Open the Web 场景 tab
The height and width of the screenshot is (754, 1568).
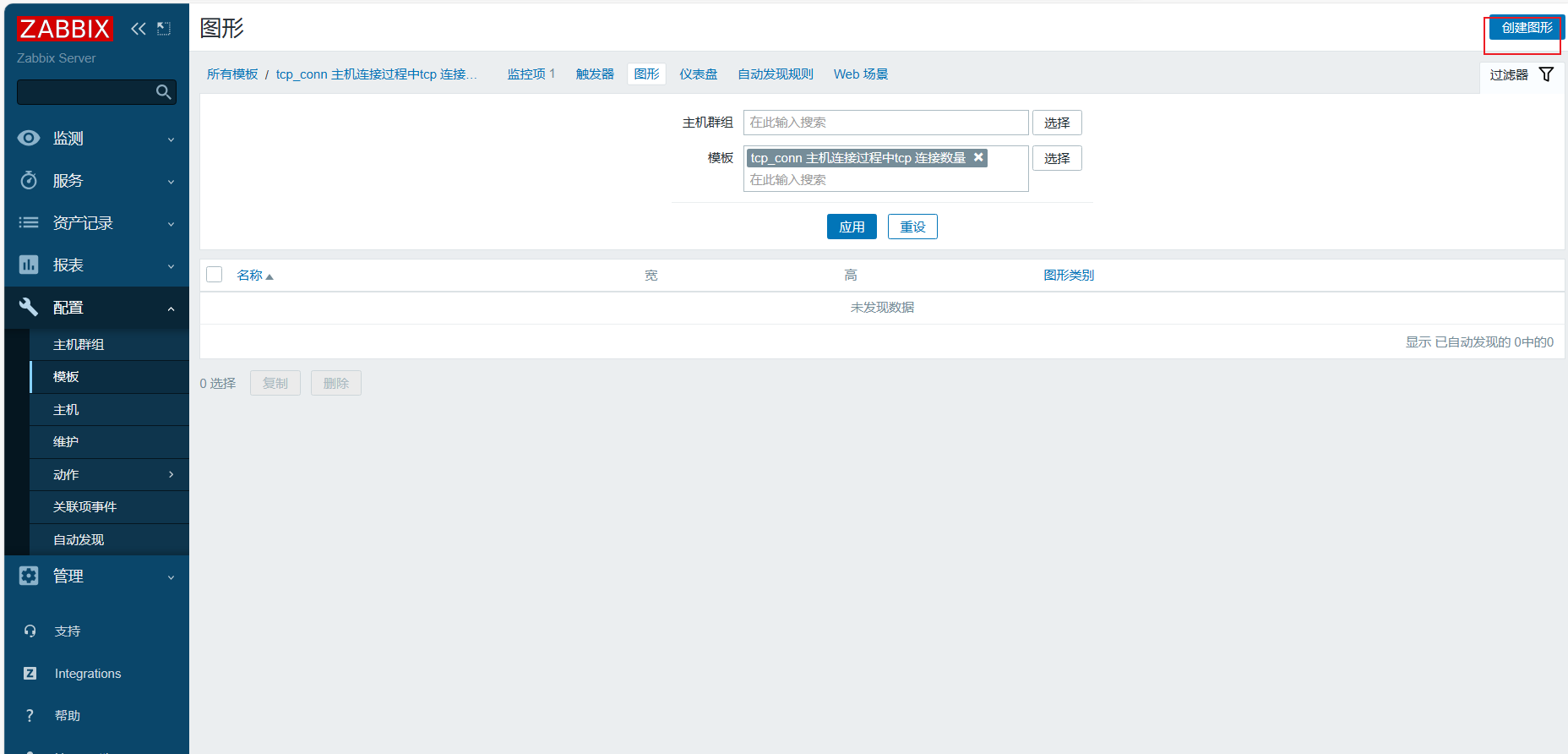coord(861,74)
